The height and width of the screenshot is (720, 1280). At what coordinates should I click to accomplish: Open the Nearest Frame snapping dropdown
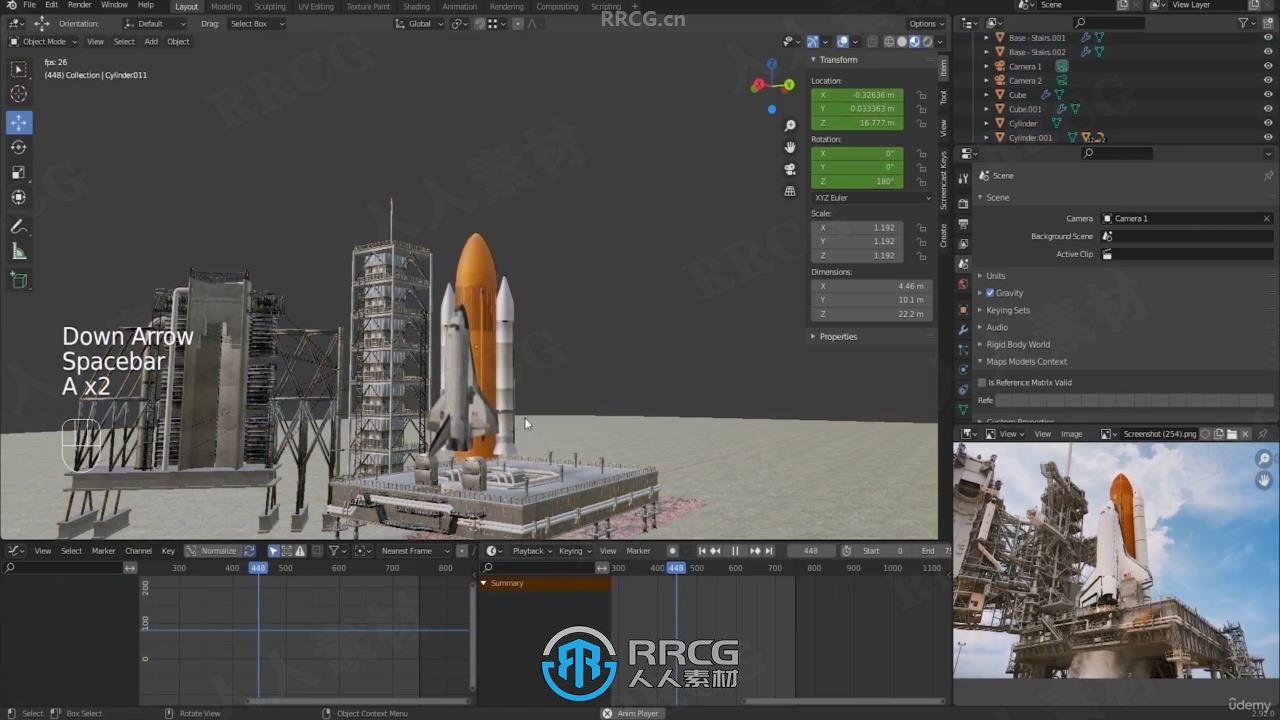coord(414,550)
